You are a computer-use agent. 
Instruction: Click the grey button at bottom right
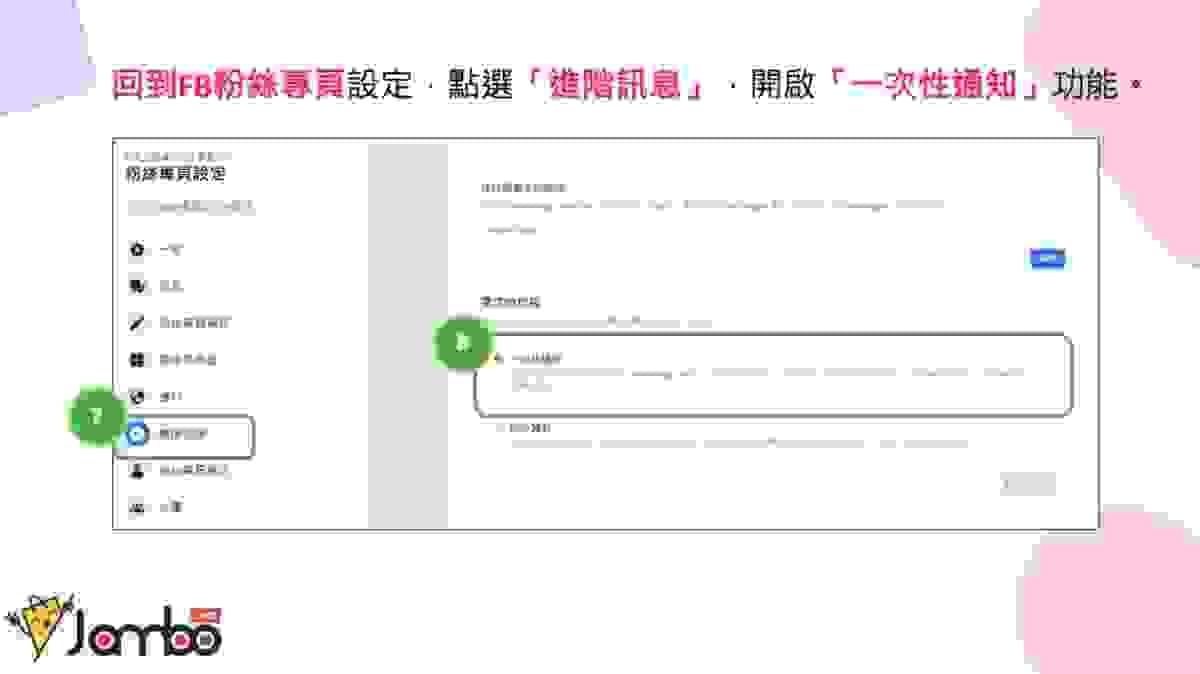[x=1028, y=484]
